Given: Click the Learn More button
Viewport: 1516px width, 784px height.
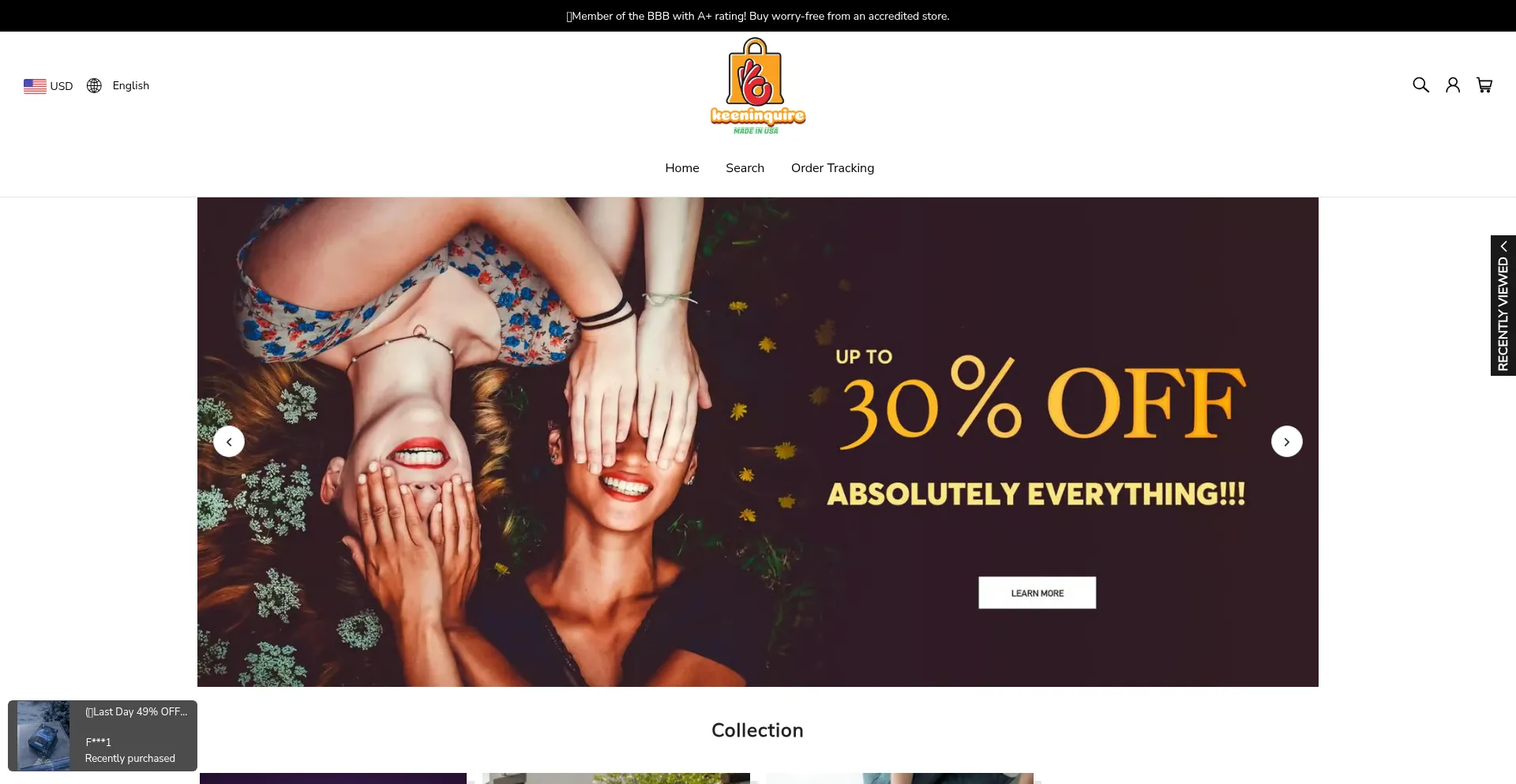Looking at the screenshot, I should [x=1038, y=593].
